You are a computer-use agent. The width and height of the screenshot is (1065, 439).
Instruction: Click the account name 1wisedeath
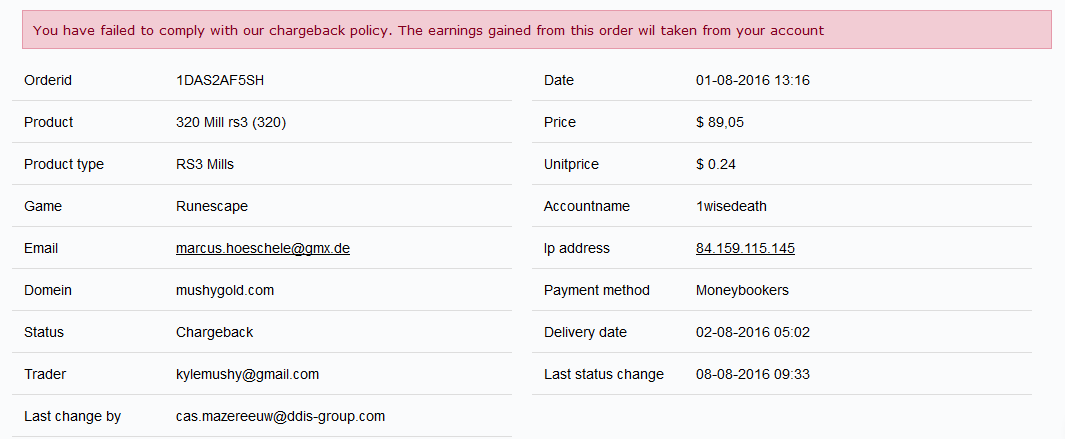coord(731,206)
